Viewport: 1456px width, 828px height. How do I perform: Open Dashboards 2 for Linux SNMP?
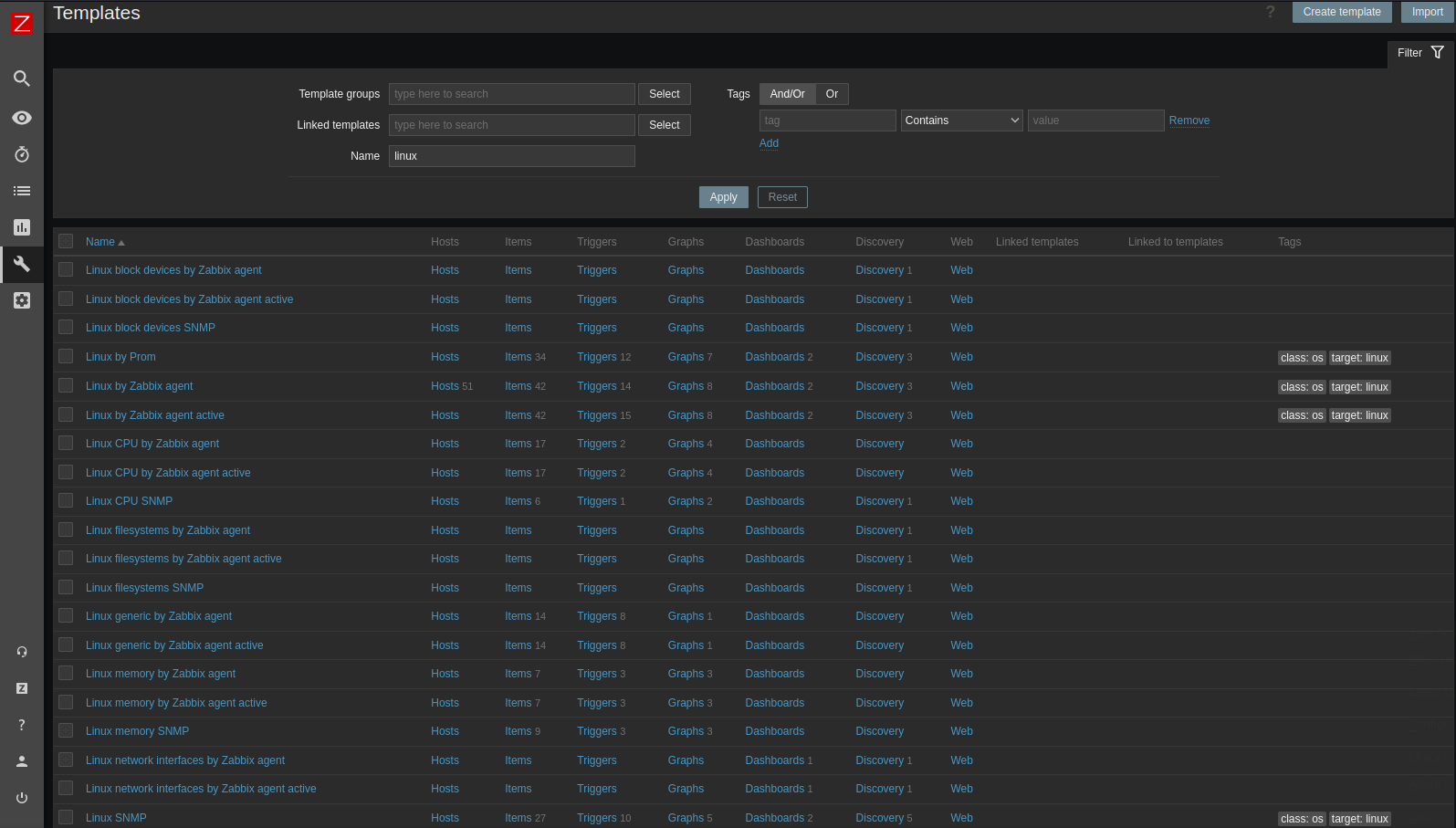[x=779, y=818]
